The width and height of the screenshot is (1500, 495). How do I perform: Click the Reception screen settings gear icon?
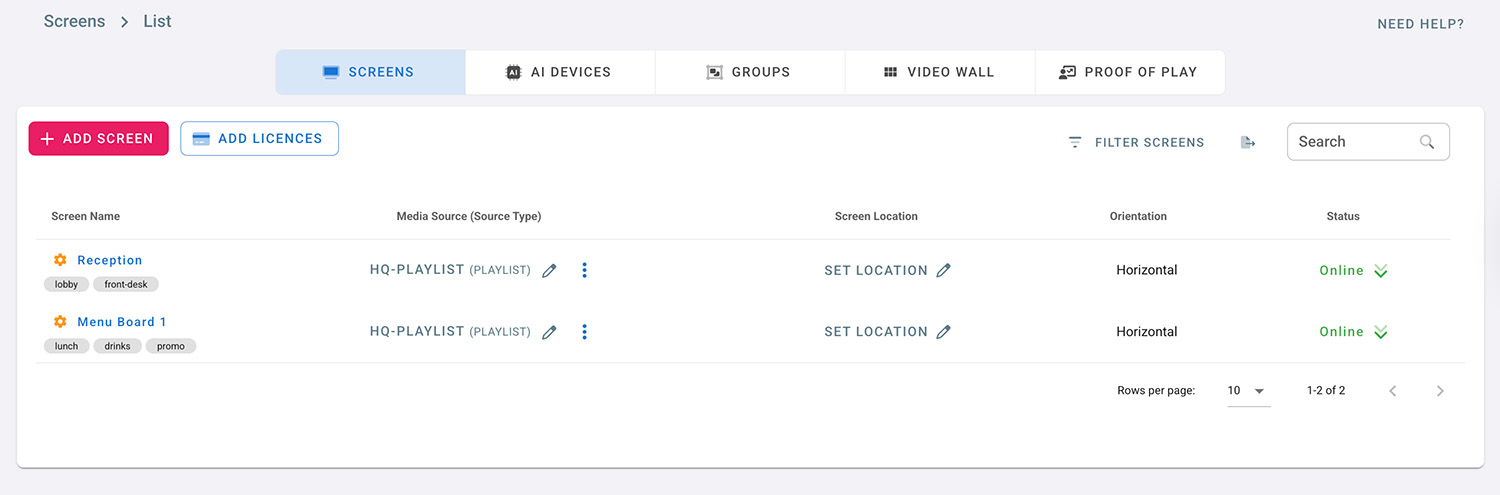(60, 260)
